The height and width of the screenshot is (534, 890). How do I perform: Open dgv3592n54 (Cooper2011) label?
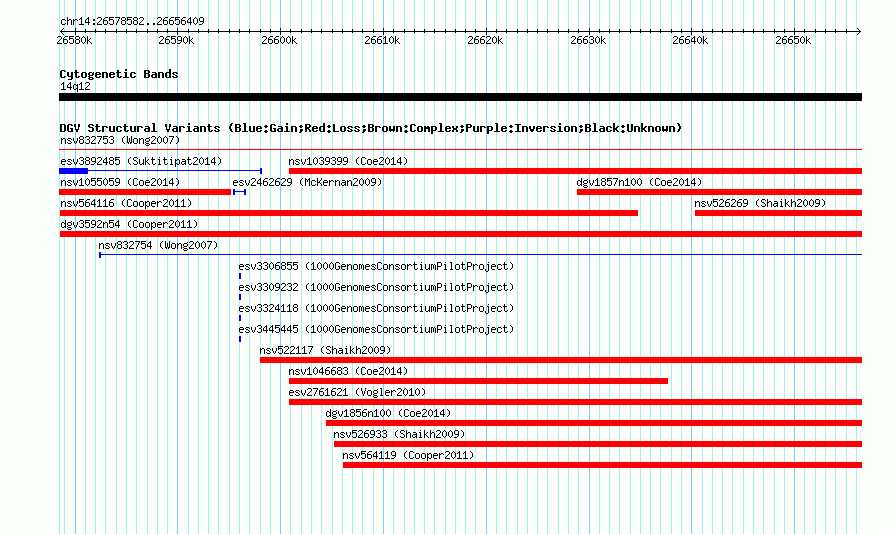click(129, 224)
